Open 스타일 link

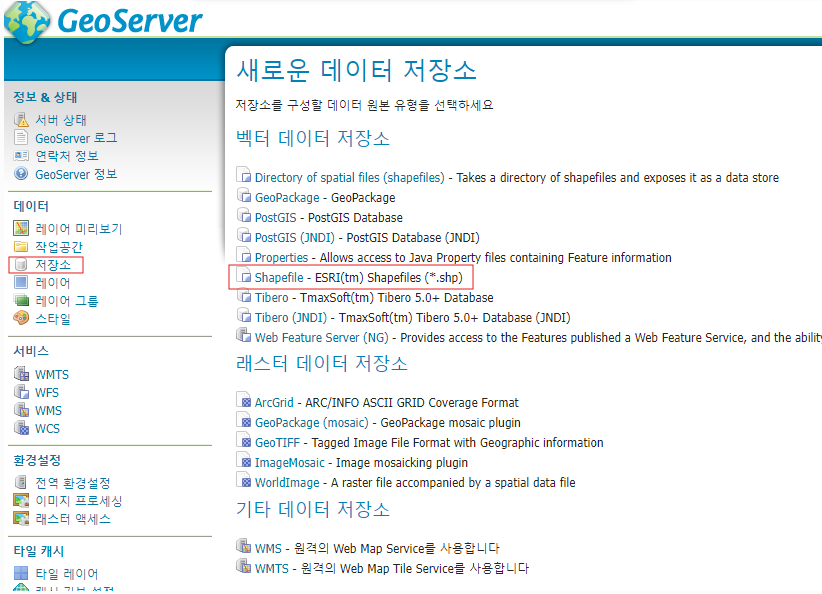pyautogui.click(x=53, y=319)
